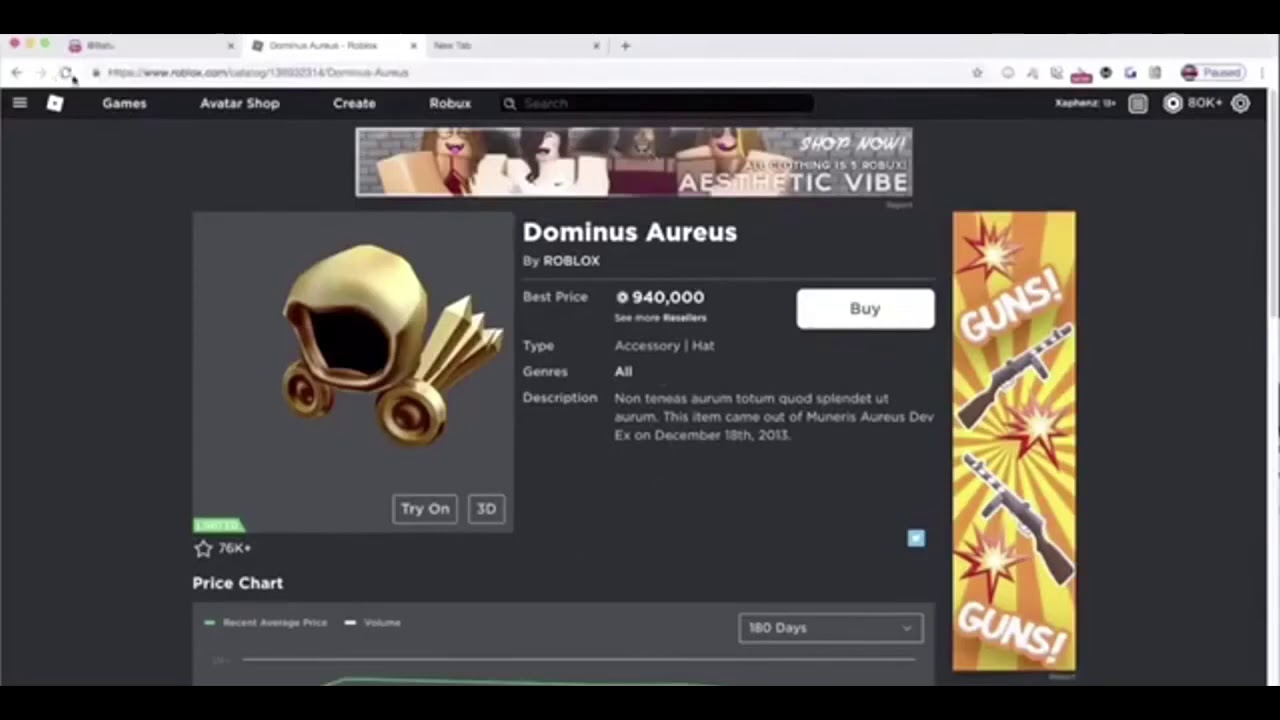1280x720 pixels.
Task: Click the blue-white square extension icon
Action: pos(1130,73)
